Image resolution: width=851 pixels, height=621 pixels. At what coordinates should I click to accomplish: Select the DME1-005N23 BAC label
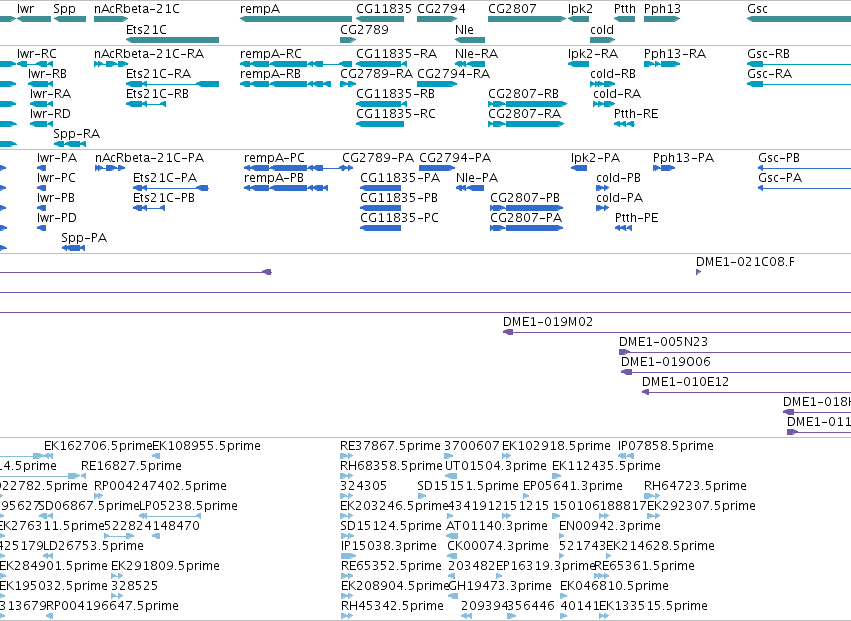tap(663, 342)
